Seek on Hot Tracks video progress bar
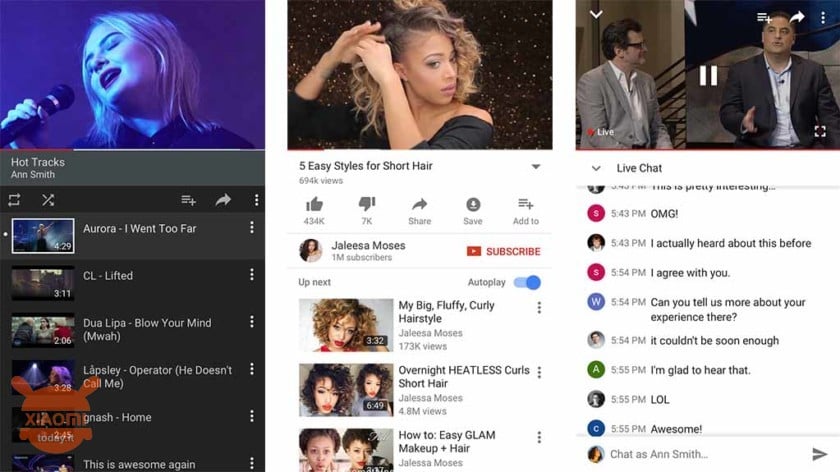Screen dimensions: 840x472 click(132, 149)
